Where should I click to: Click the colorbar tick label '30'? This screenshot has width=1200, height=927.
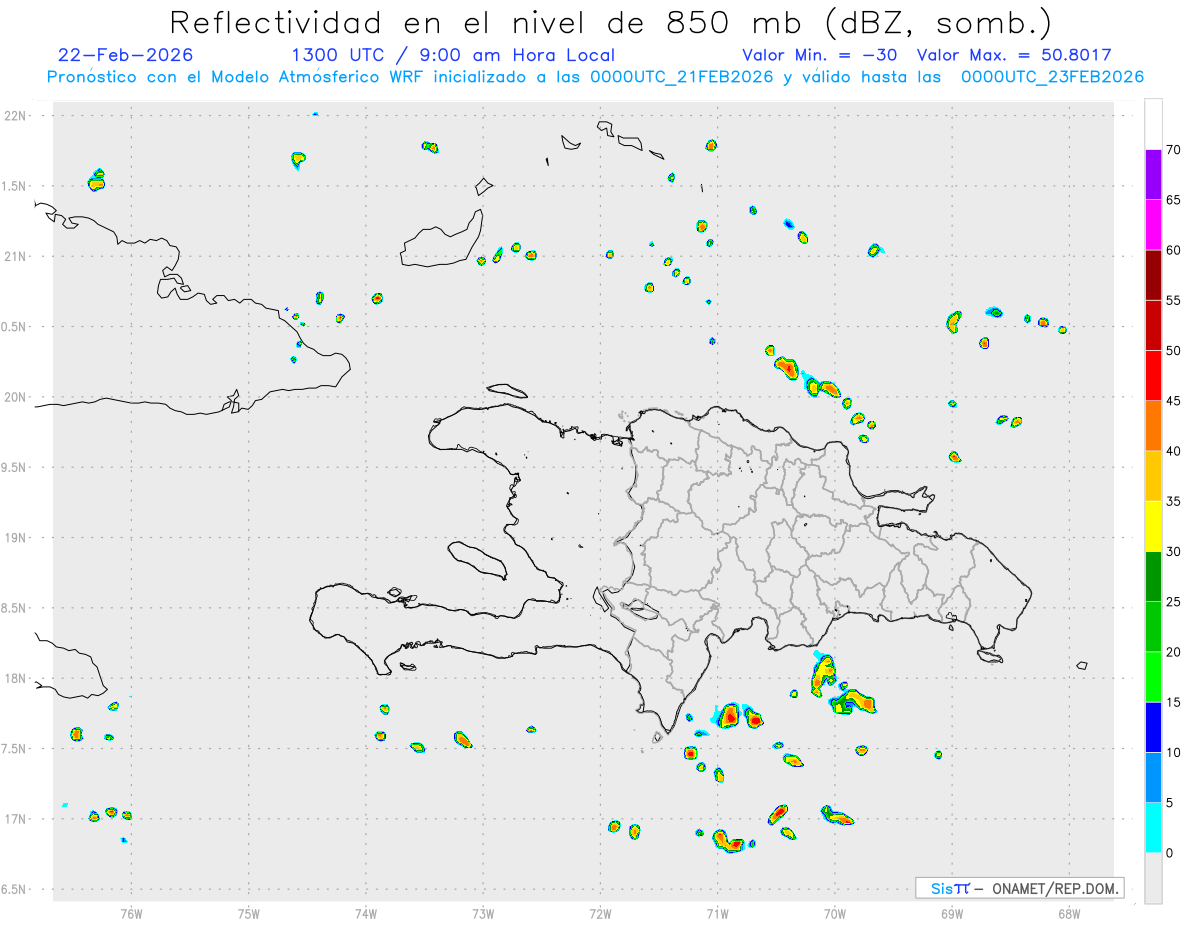pyautogui.click(x=1173, y=552)
